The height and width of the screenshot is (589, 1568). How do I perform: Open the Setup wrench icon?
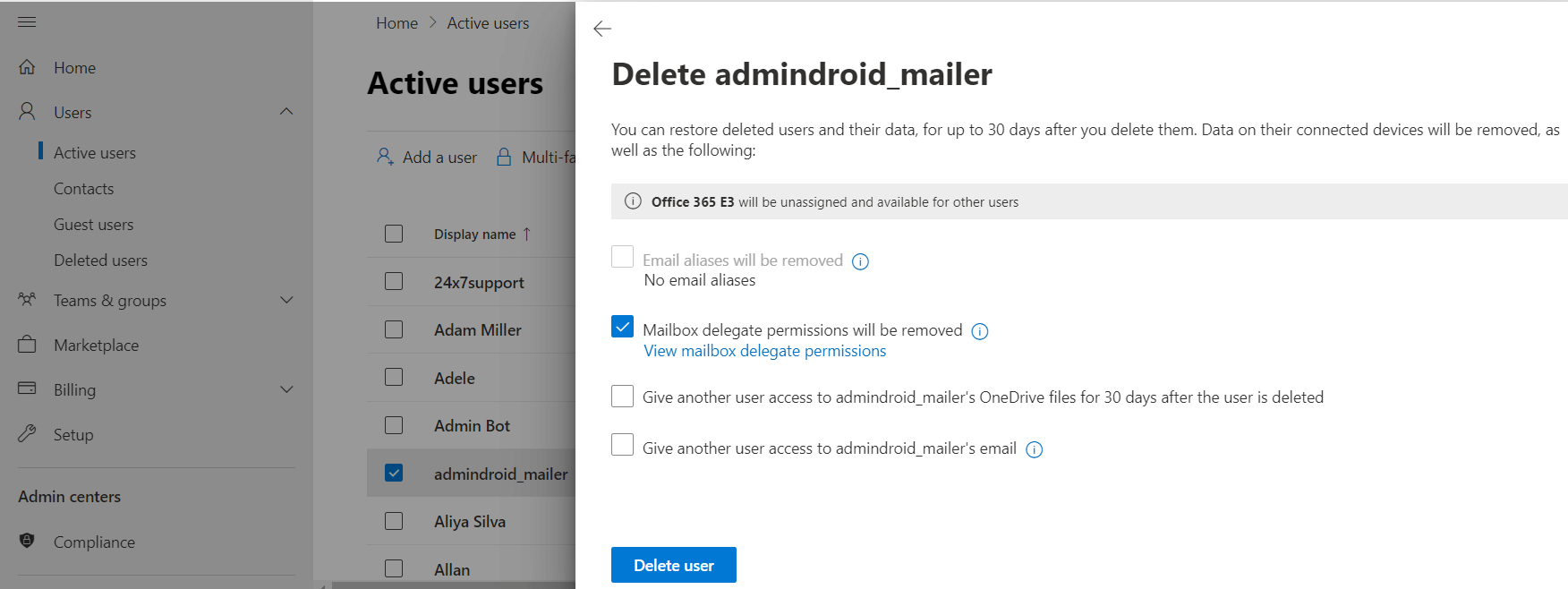[x=27, y=434]
